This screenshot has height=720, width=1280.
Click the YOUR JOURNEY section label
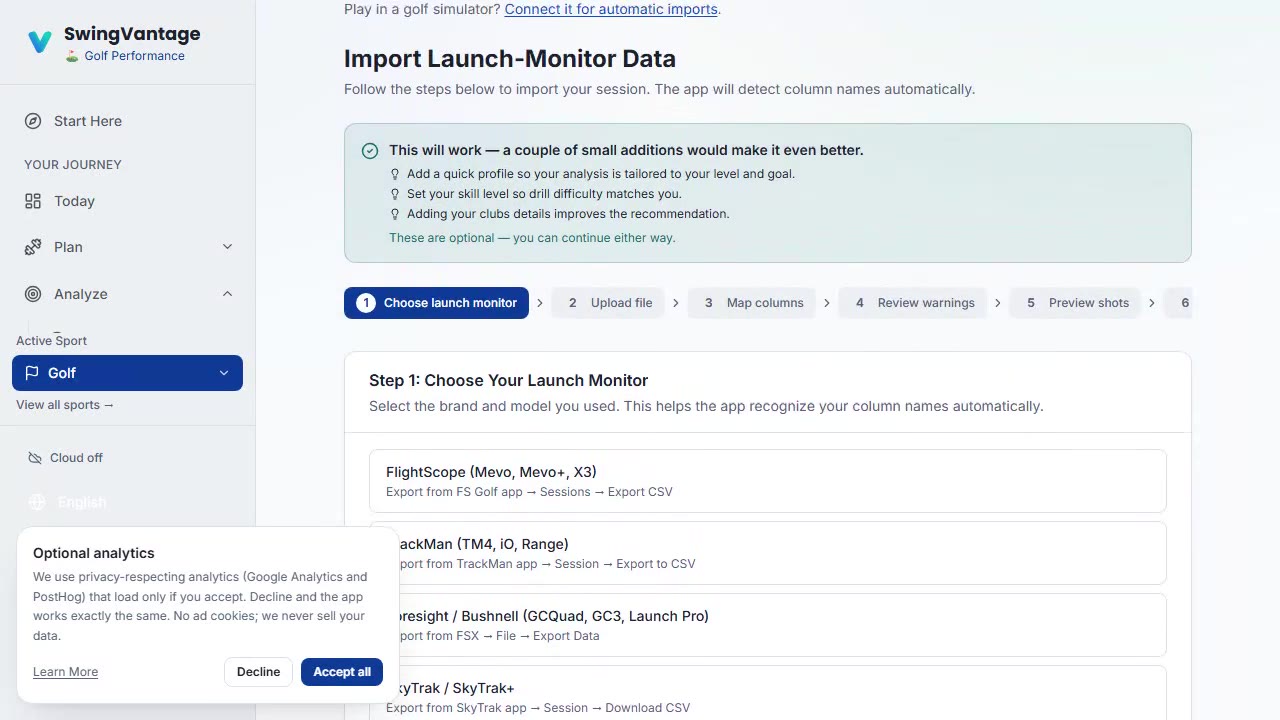[73, 165]
